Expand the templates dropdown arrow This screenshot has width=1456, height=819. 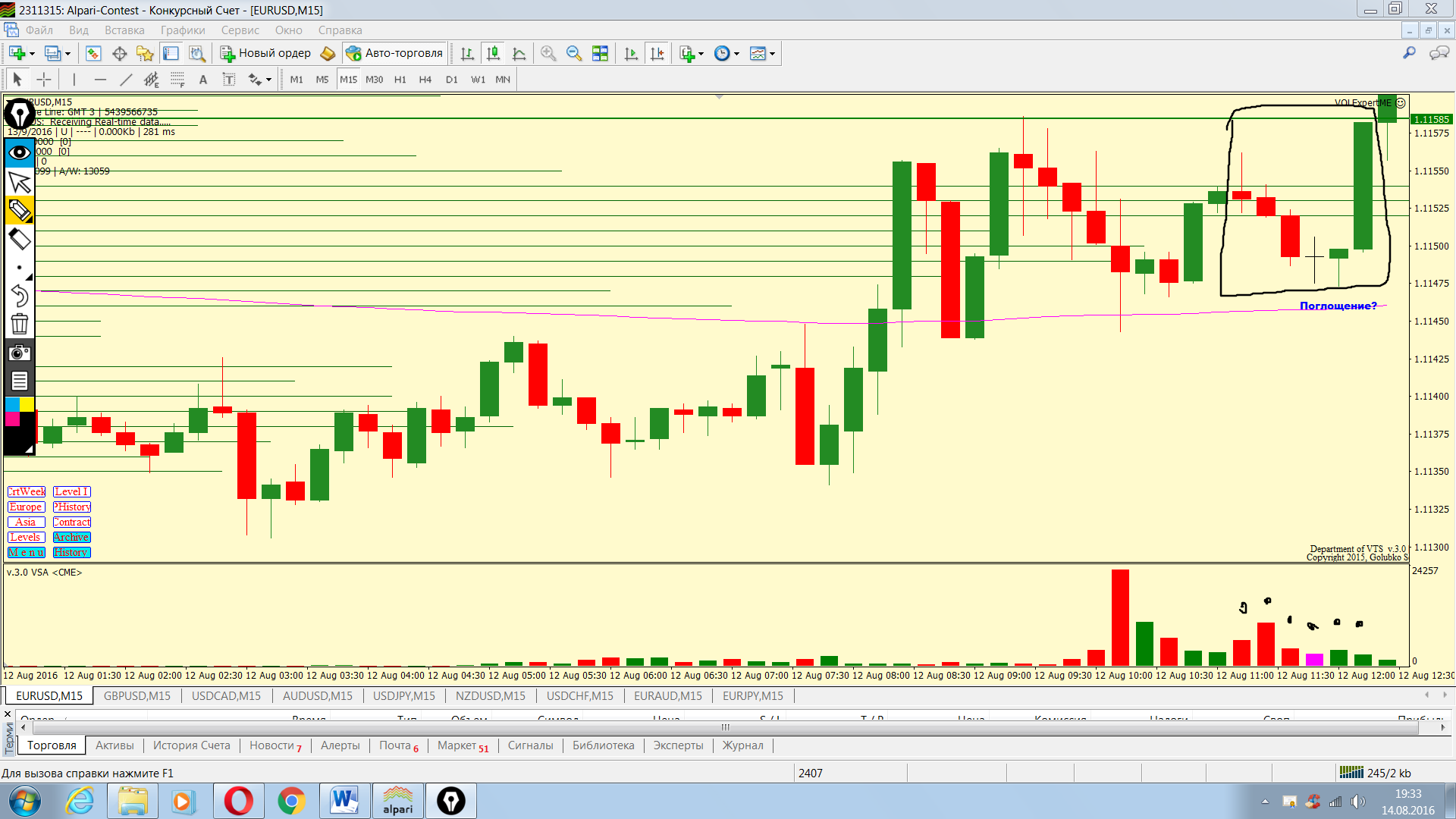coord(772,54)
